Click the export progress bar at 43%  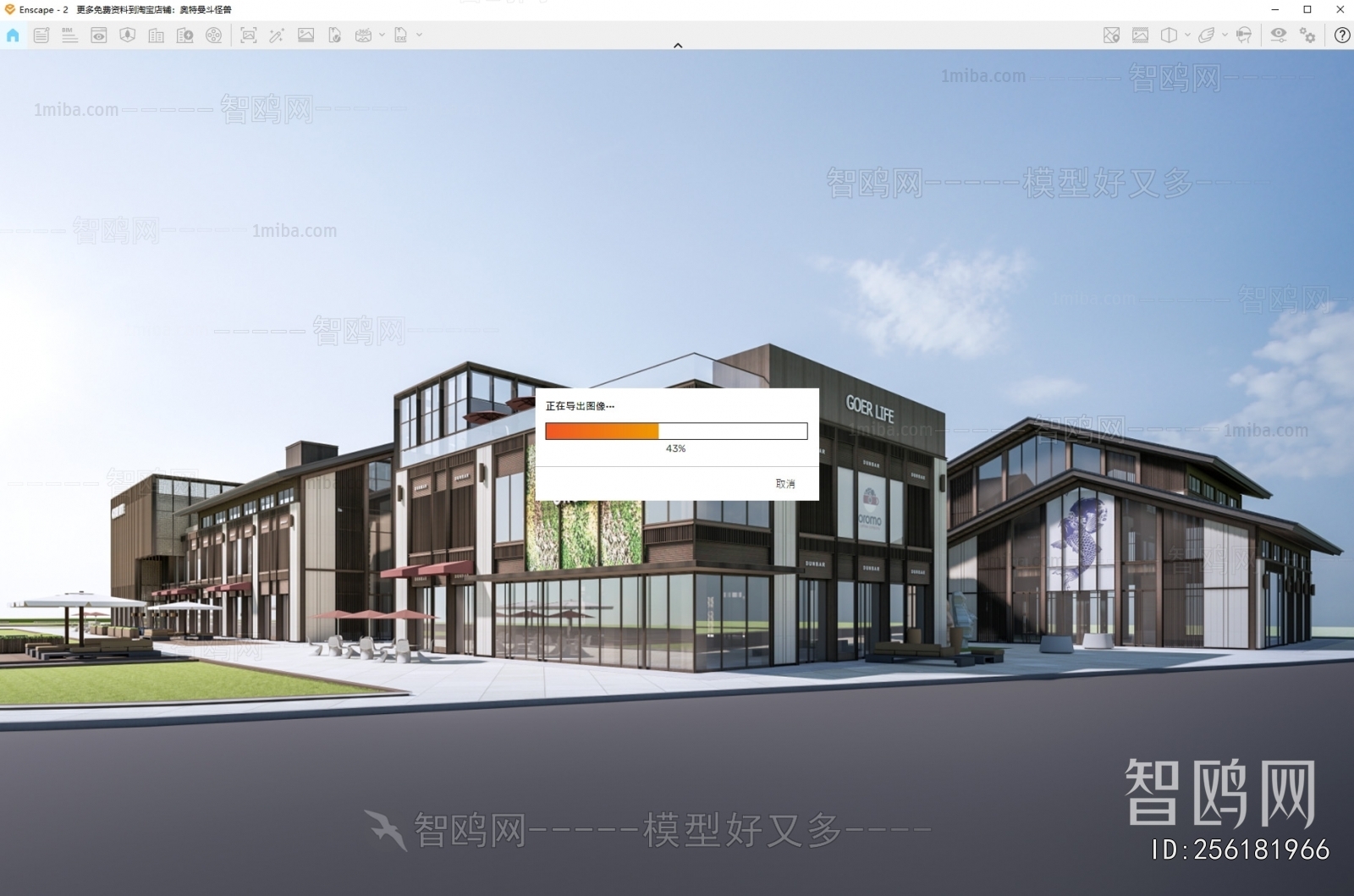(x=677, y=432)
